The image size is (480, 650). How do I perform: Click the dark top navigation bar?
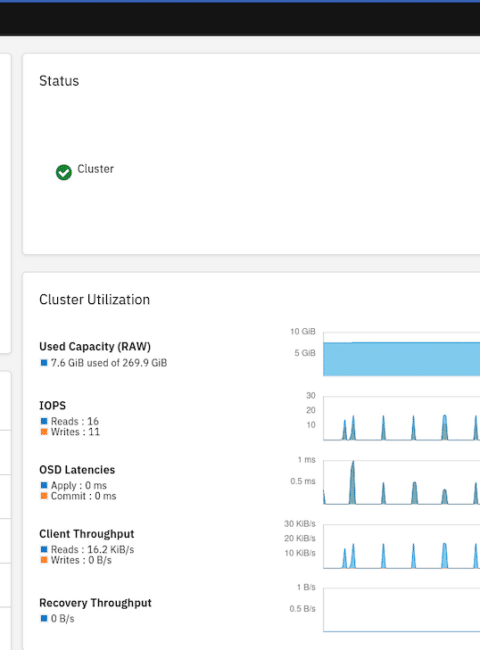[240, 19]
